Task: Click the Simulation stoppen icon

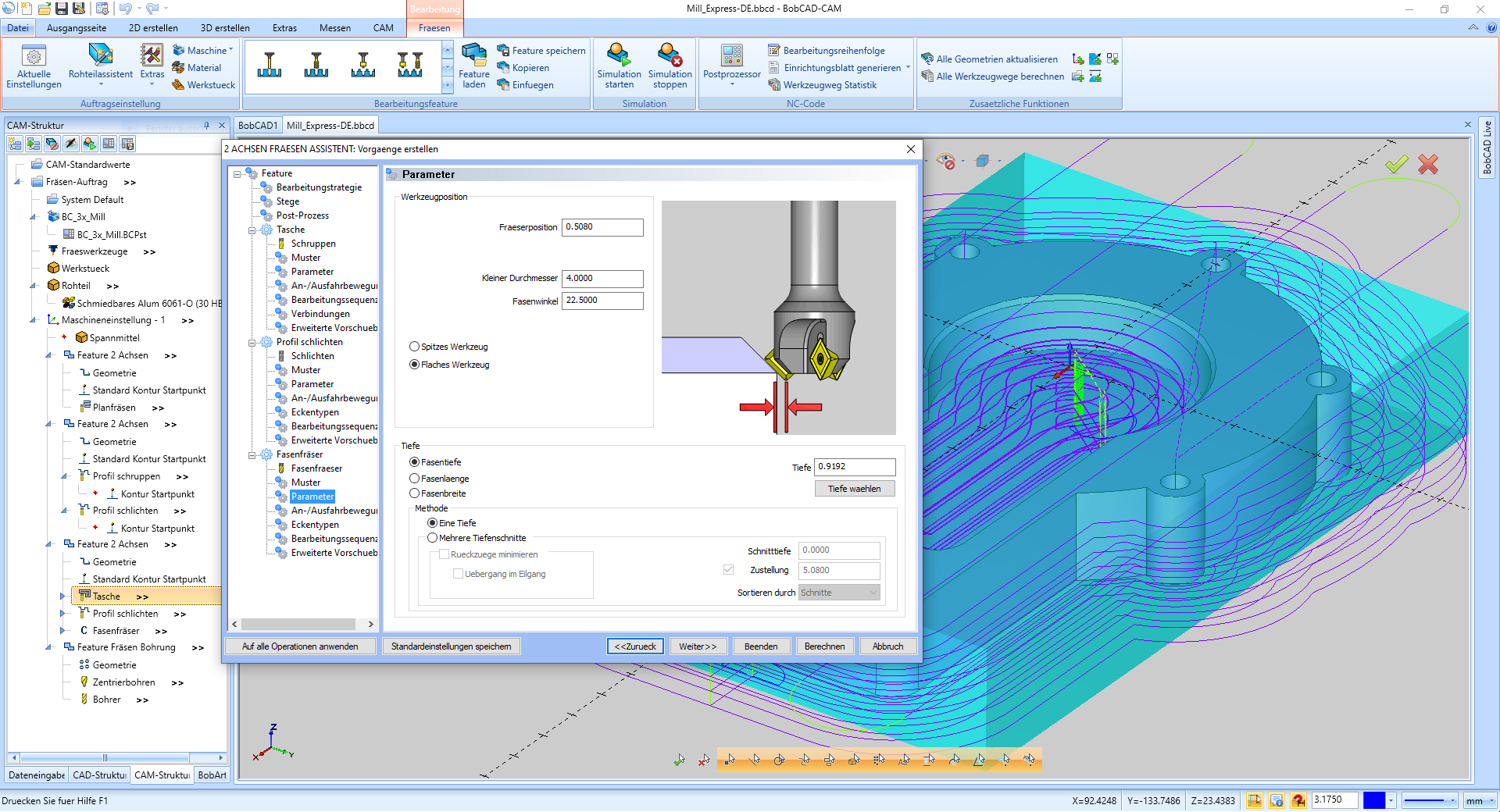Action: (670, 56)
